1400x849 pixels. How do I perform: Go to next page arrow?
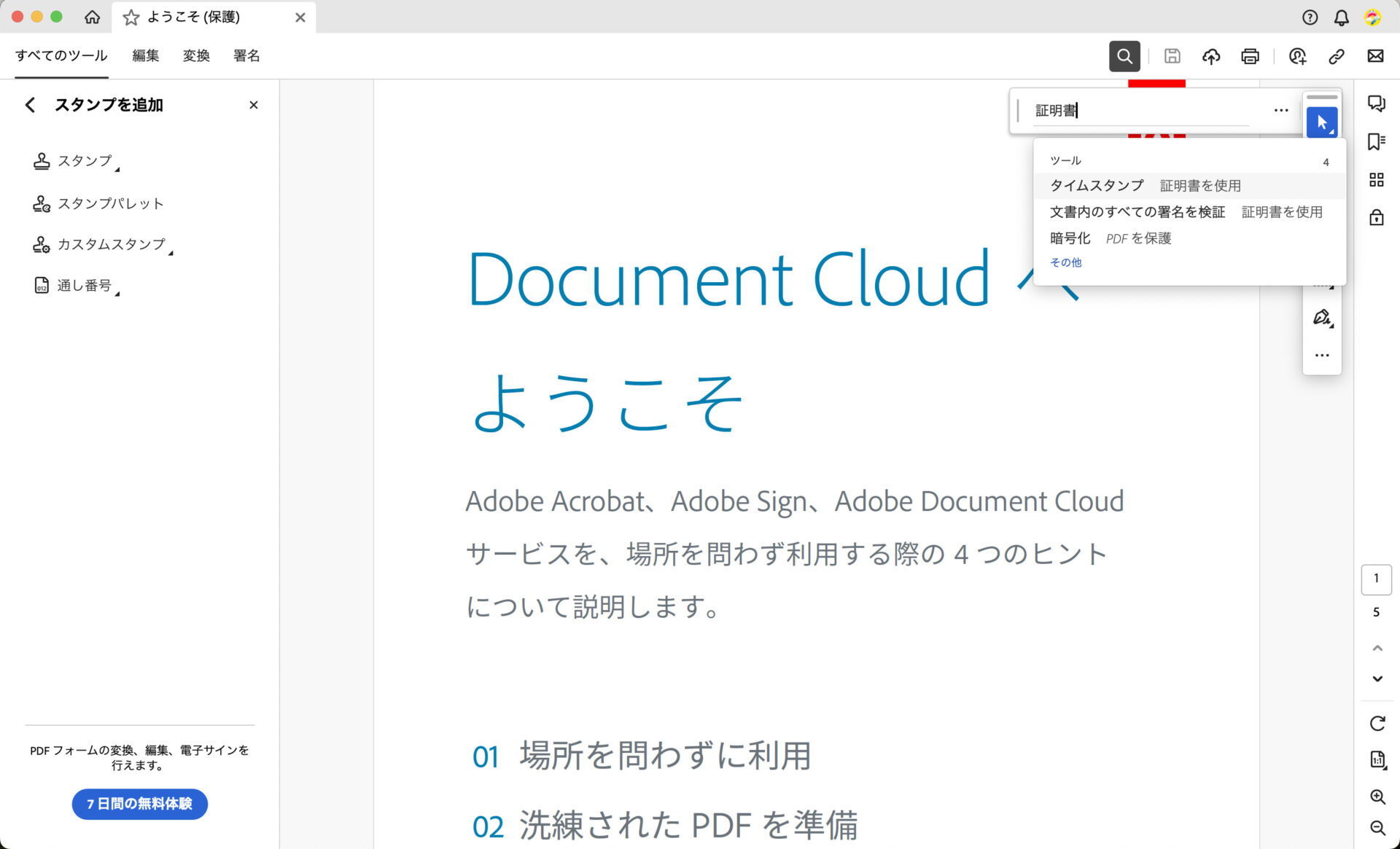[x=1377, y=678]
